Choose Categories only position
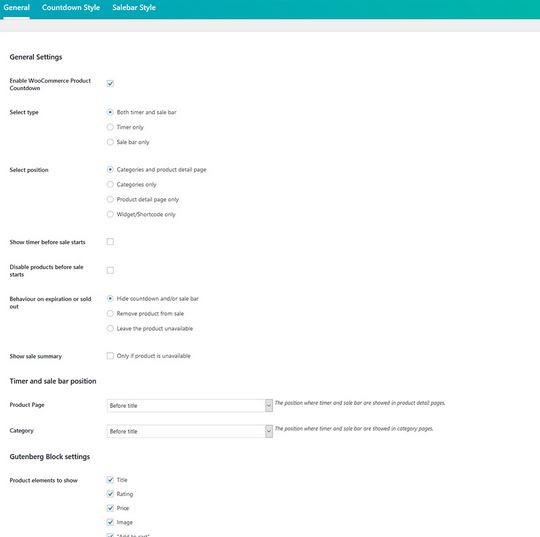 click(110, 185)
